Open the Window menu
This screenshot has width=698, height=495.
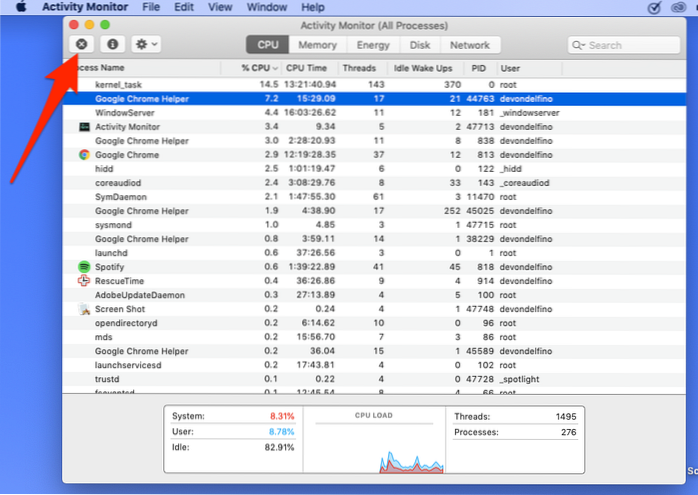[x=266, y=7]
